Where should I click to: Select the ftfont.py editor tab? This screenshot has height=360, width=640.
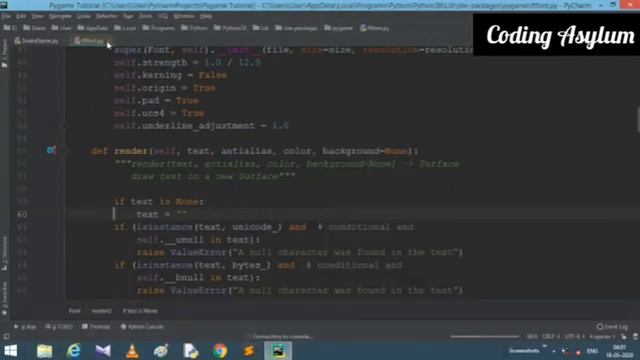tap(91, 41)
